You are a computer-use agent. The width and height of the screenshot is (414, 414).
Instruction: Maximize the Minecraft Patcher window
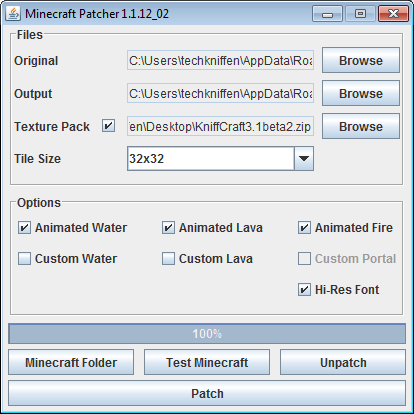(x=360, y=14)
